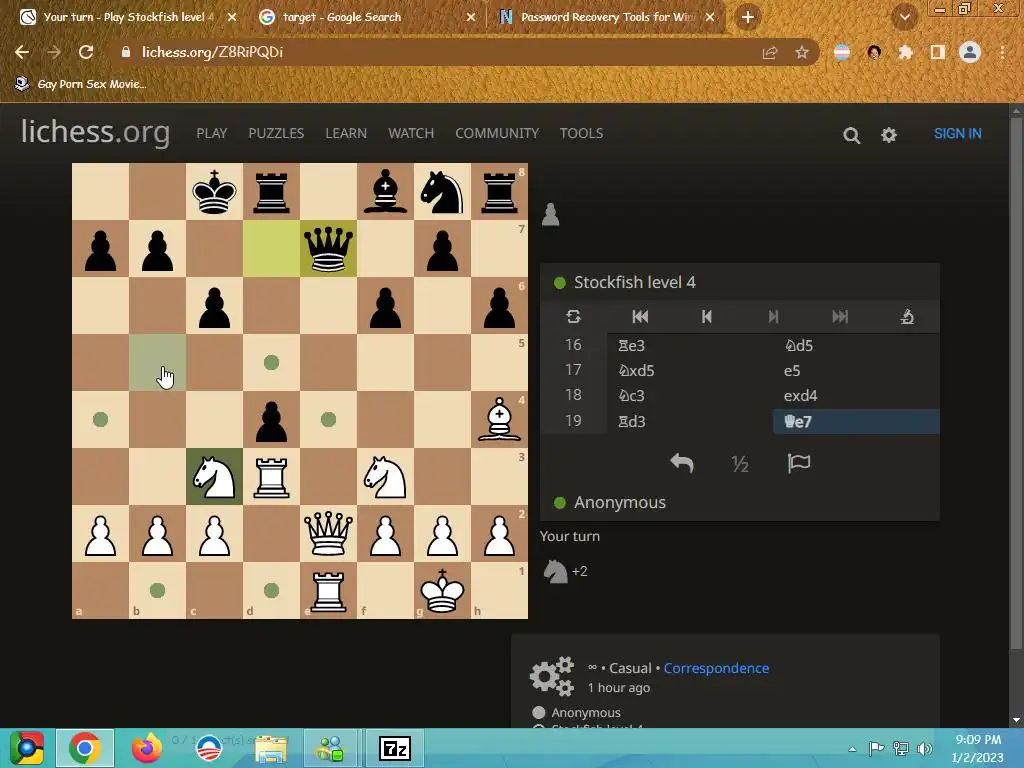Resign with the flag icon

click(x=798, y=463)
